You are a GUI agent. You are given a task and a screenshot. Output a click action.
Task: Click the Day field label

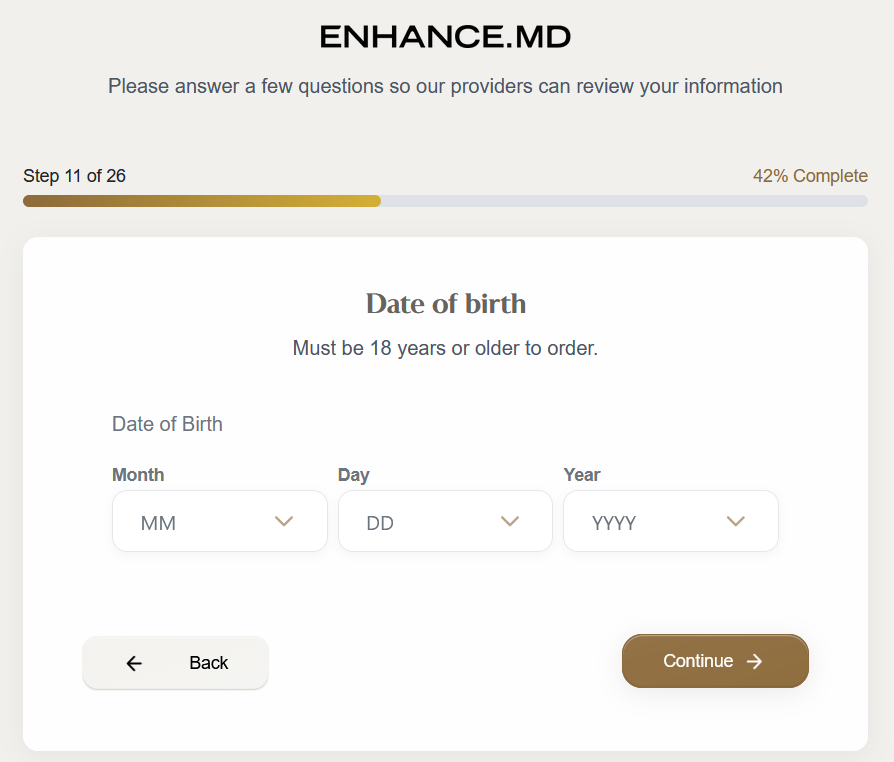[354, 475]
